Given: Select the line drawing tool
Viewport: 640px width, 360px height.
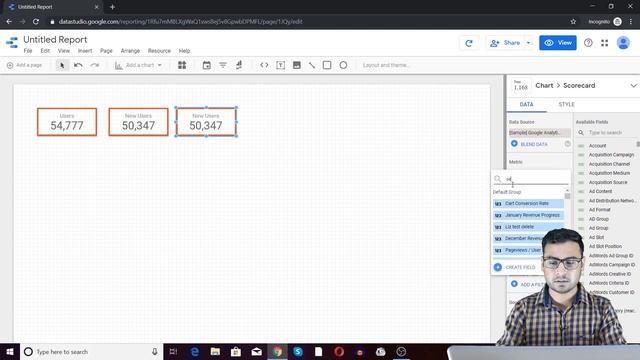Looking at the screenshot, I should click(x=312, y=65).
